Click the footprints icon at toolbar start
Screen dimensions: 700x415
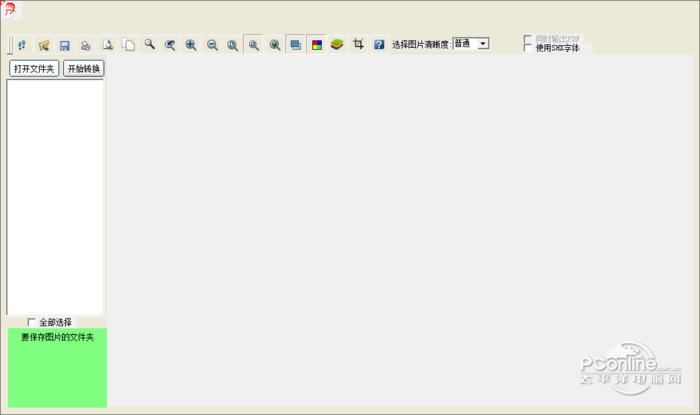22,45
